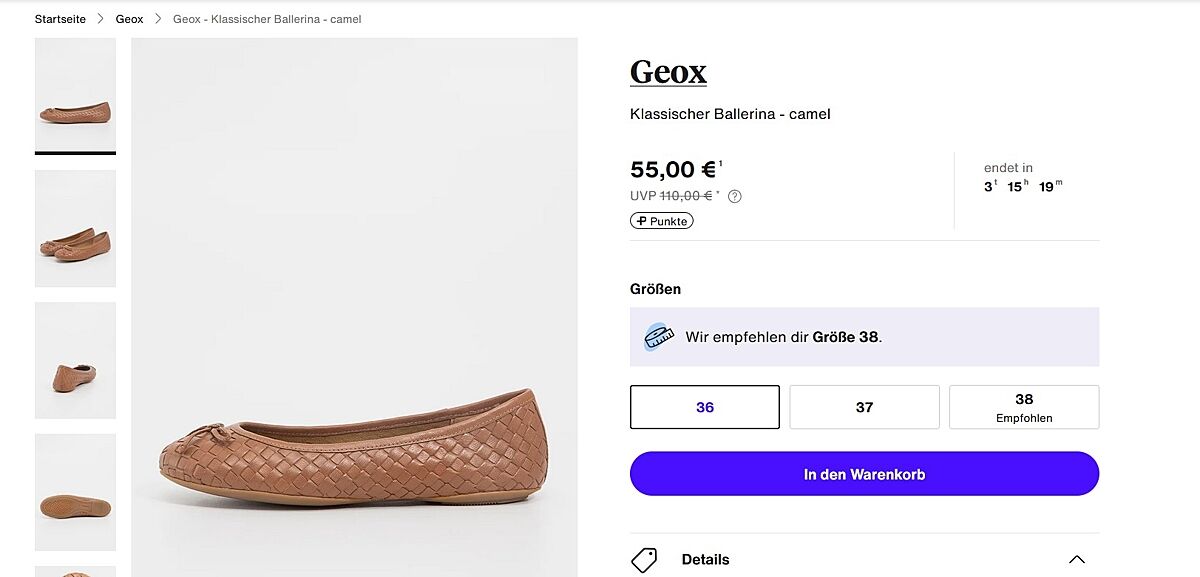Go to the Geox breadcrumb category
This screenshot has height=577, width=1200.
point(129,19)
